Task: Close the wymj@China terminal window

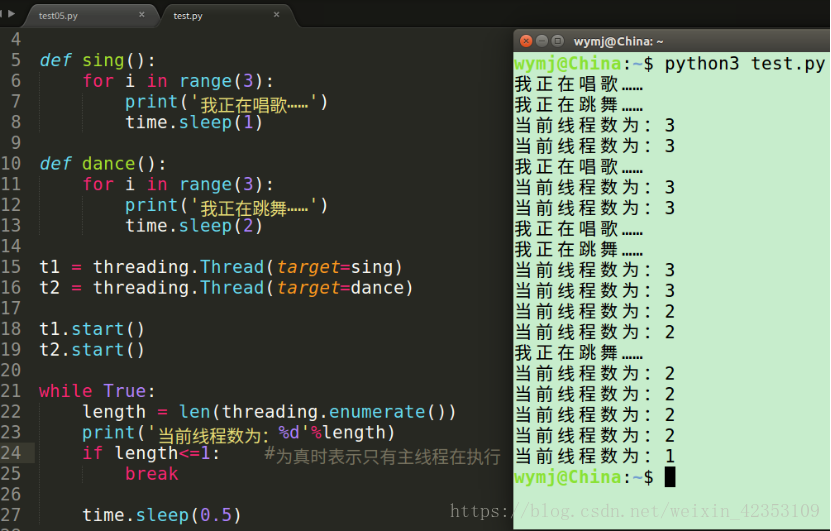Action: 526,41
